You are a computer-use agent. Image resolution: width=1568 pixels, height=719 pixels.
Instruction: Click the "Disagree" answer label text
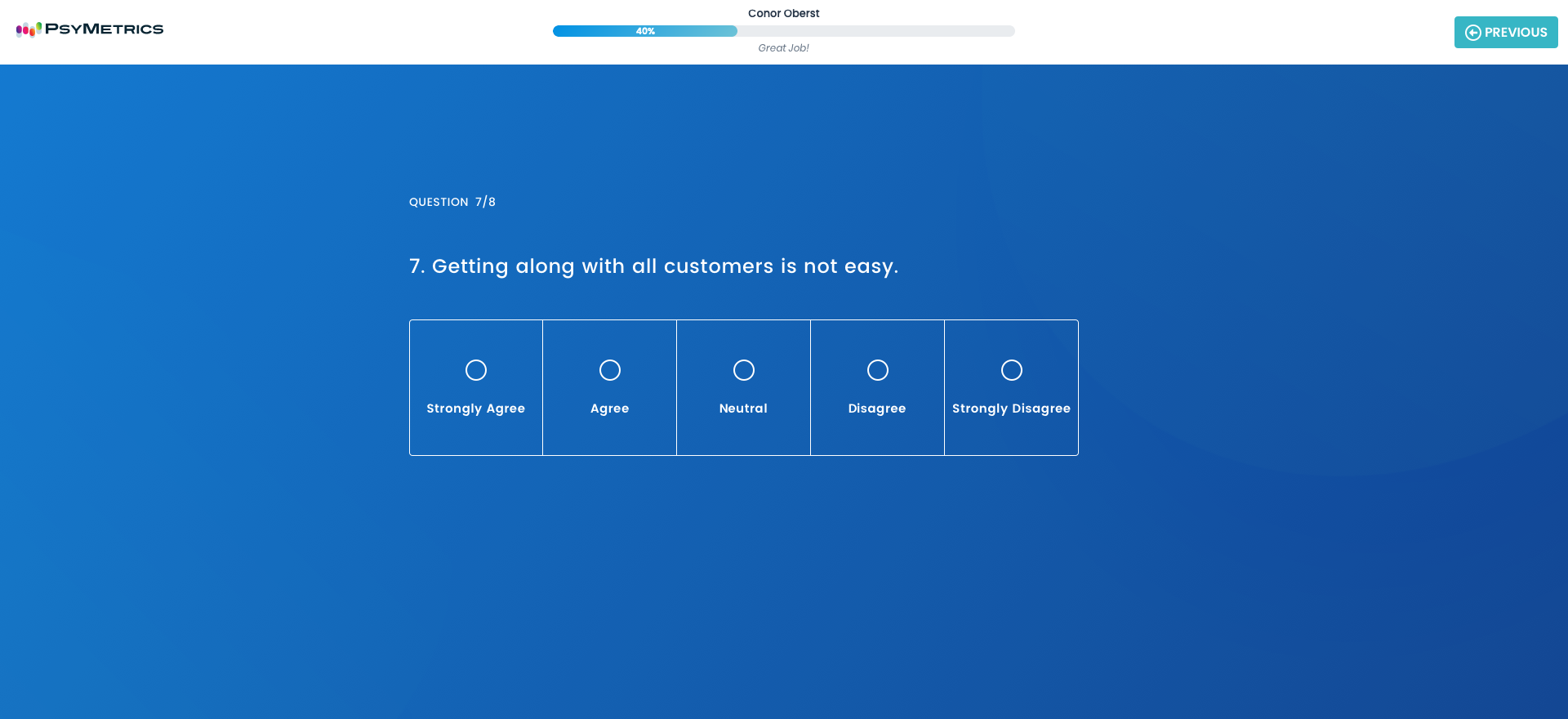pos(877,409)
